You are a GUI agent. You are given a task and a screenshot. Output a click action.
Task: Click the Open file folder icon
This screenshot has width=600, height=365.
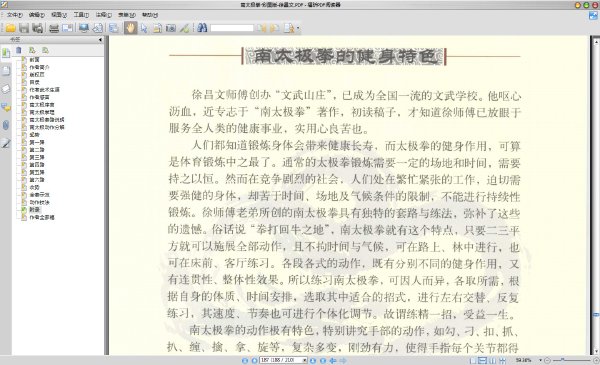[11, 28]
